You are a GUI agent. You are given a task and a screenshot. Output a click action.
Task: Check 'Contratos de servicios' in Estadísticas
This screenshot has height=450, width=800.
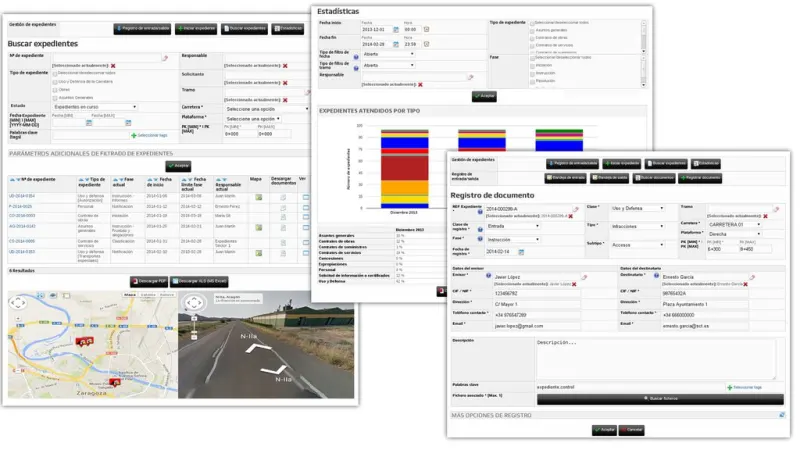coord(532,46)
